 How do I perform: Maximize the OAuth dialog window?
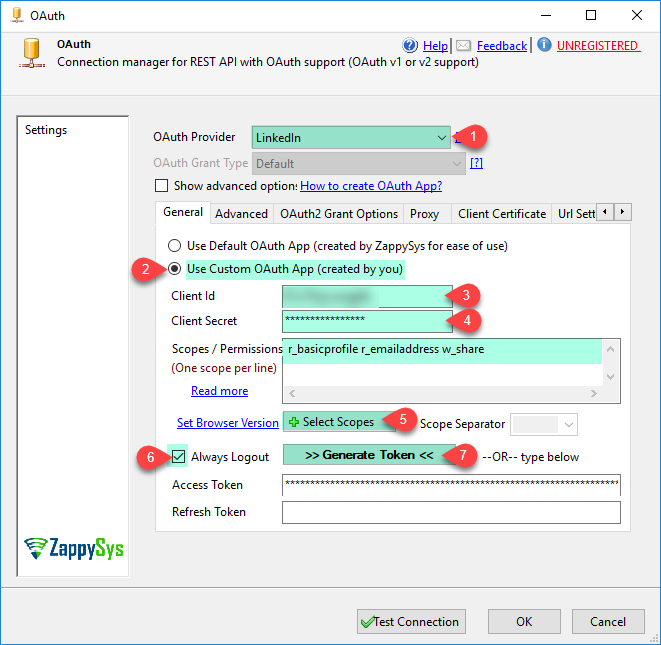point(591,15)
